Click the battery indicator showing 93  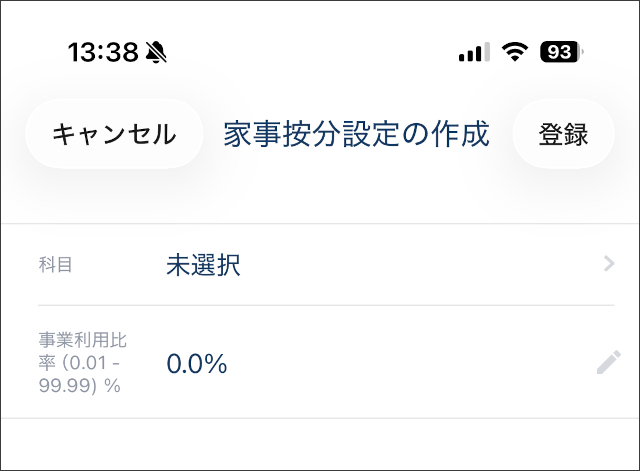561,52
